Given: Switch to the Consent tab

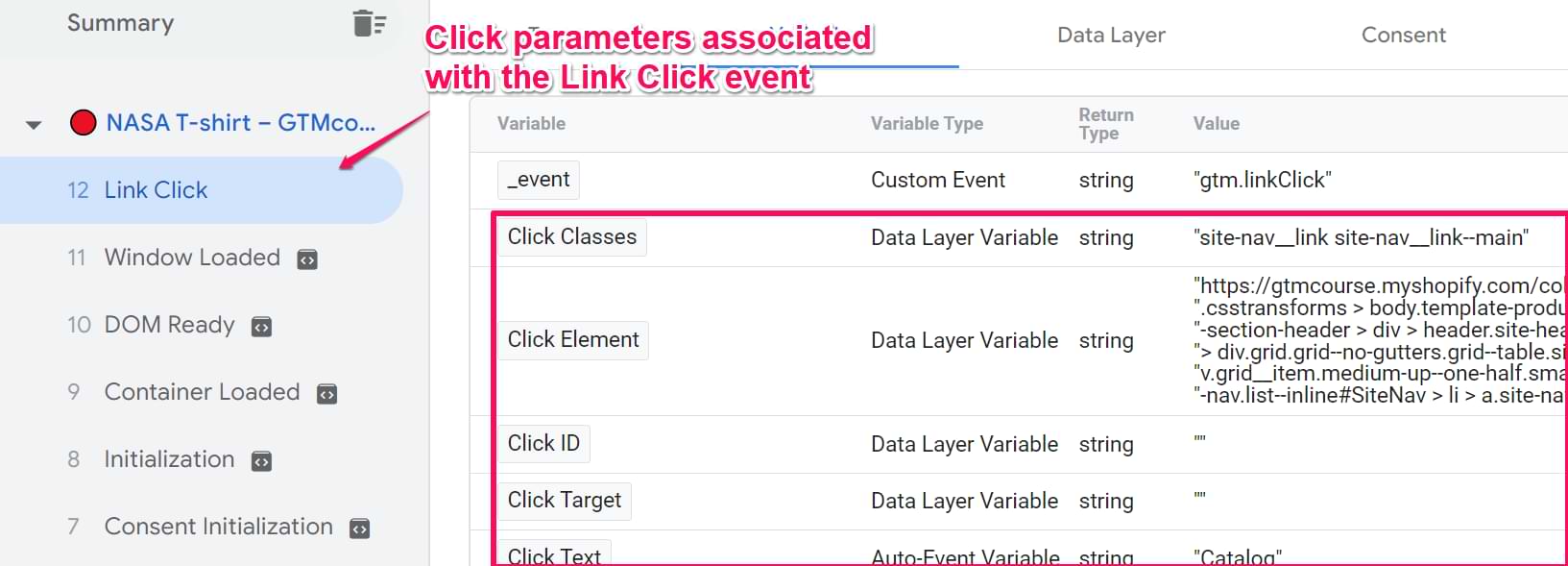Looking at the screenshot, I should coord(1403,36).
